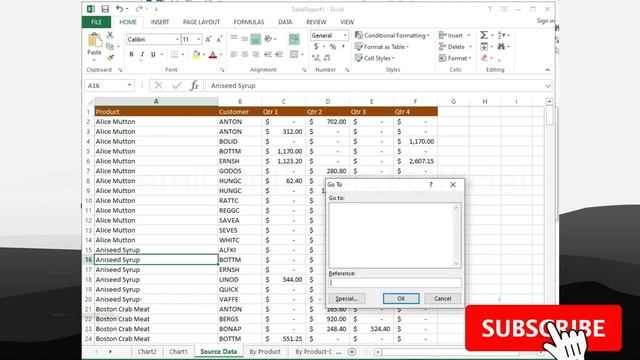Open Cell Styles menu

(x=375, y=58)
